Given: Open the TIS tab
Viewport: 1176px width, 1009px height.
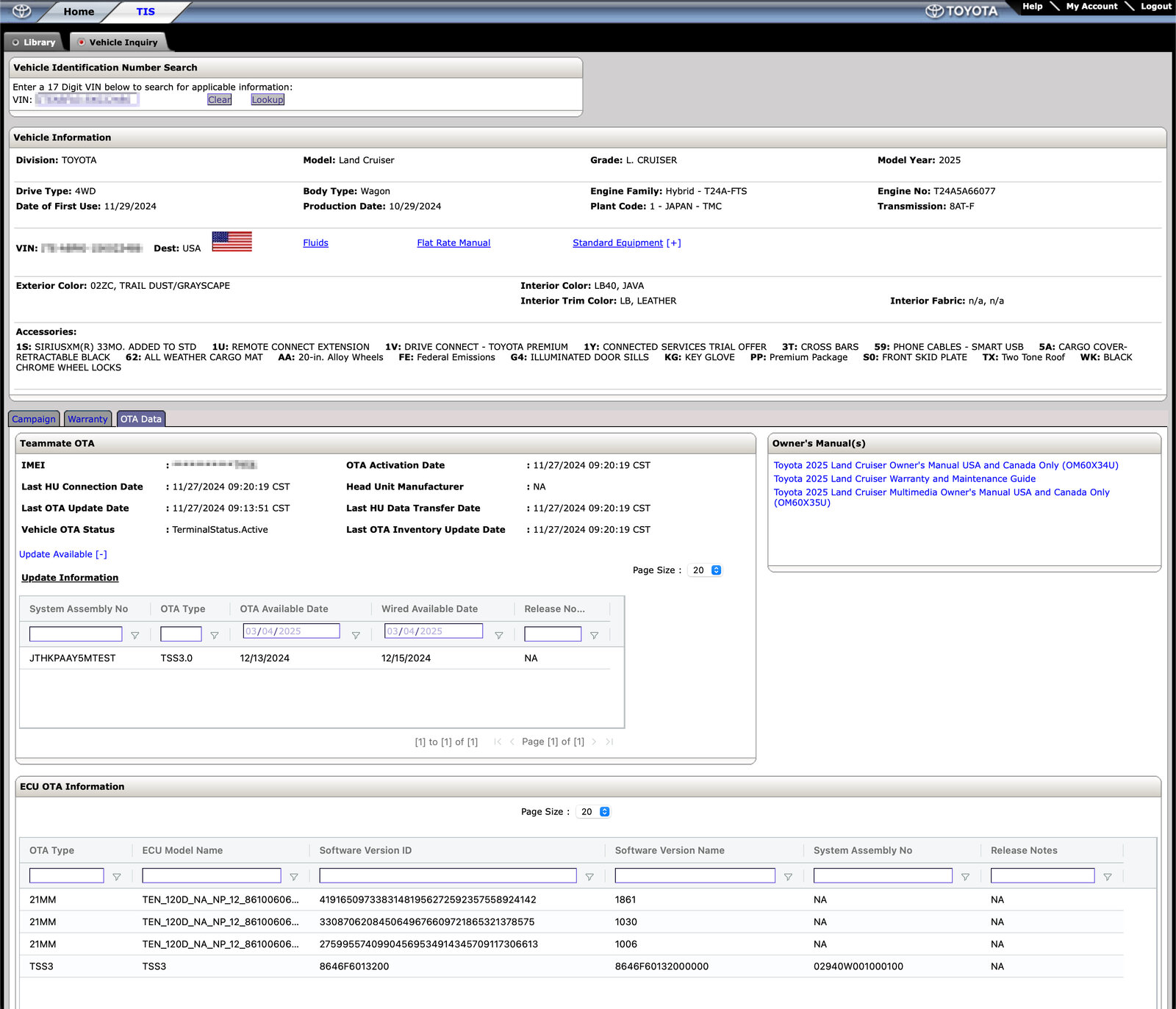Looking at the screenshot, I should (146, 12).
